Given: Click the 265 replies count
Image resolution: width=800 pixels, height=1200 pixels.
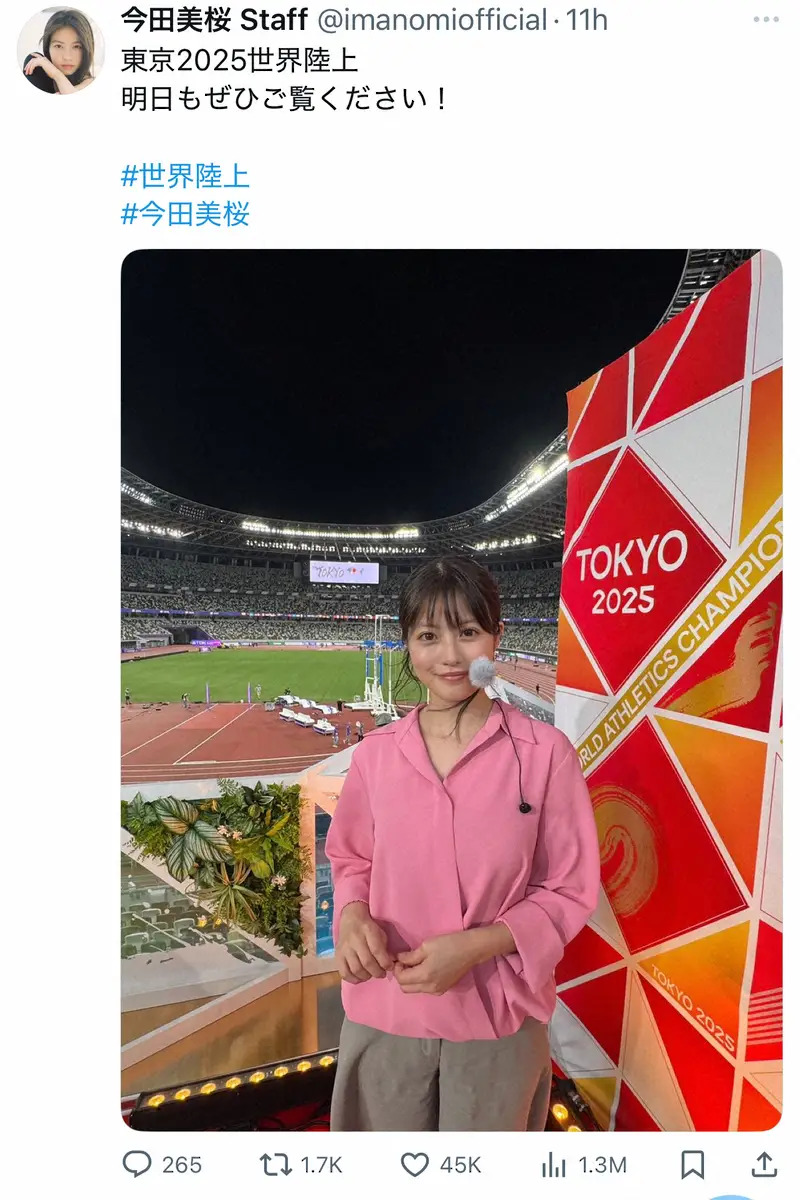Looking at the screenshot, I should pos(181,1165).
